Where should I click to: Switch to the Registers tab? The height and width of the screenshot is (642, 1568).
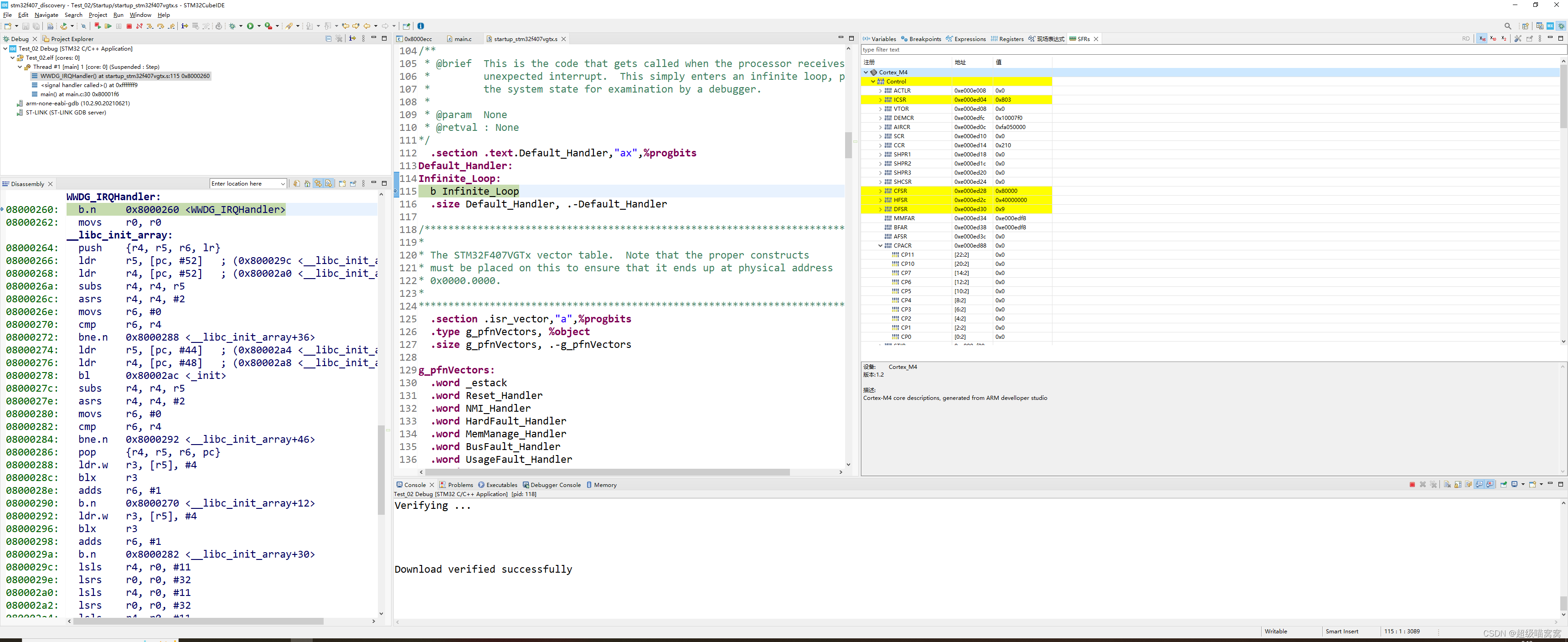pos(1007,39)
